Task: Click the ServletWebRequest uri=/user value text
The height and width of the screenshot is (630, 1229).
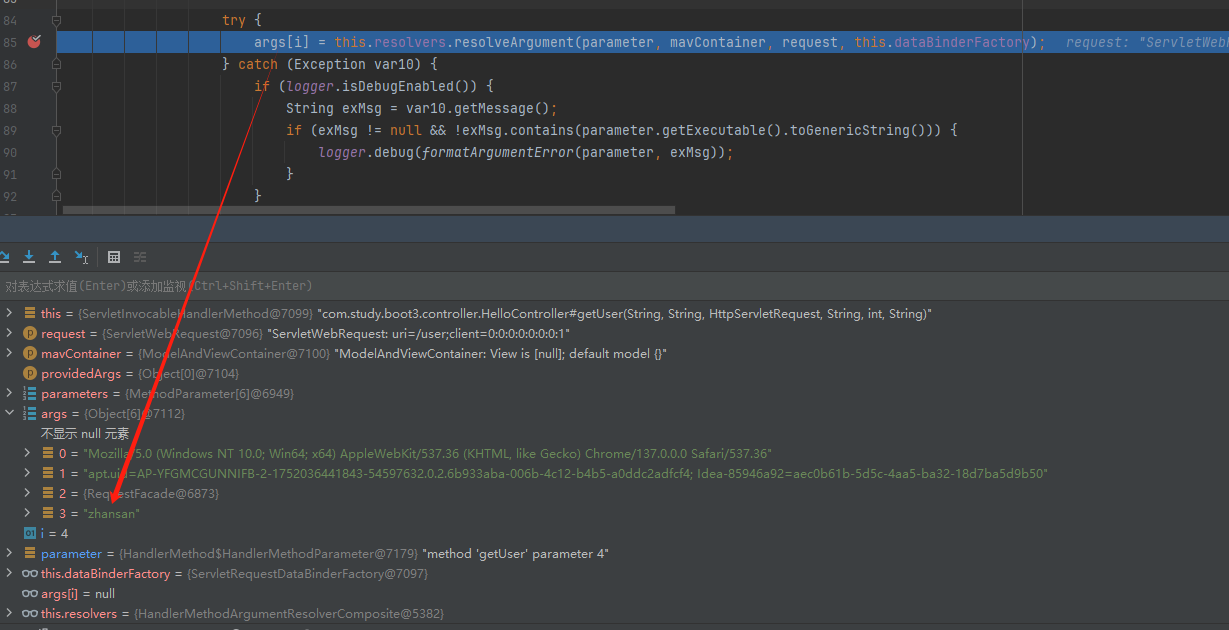Action: click(x=418, y=333)
